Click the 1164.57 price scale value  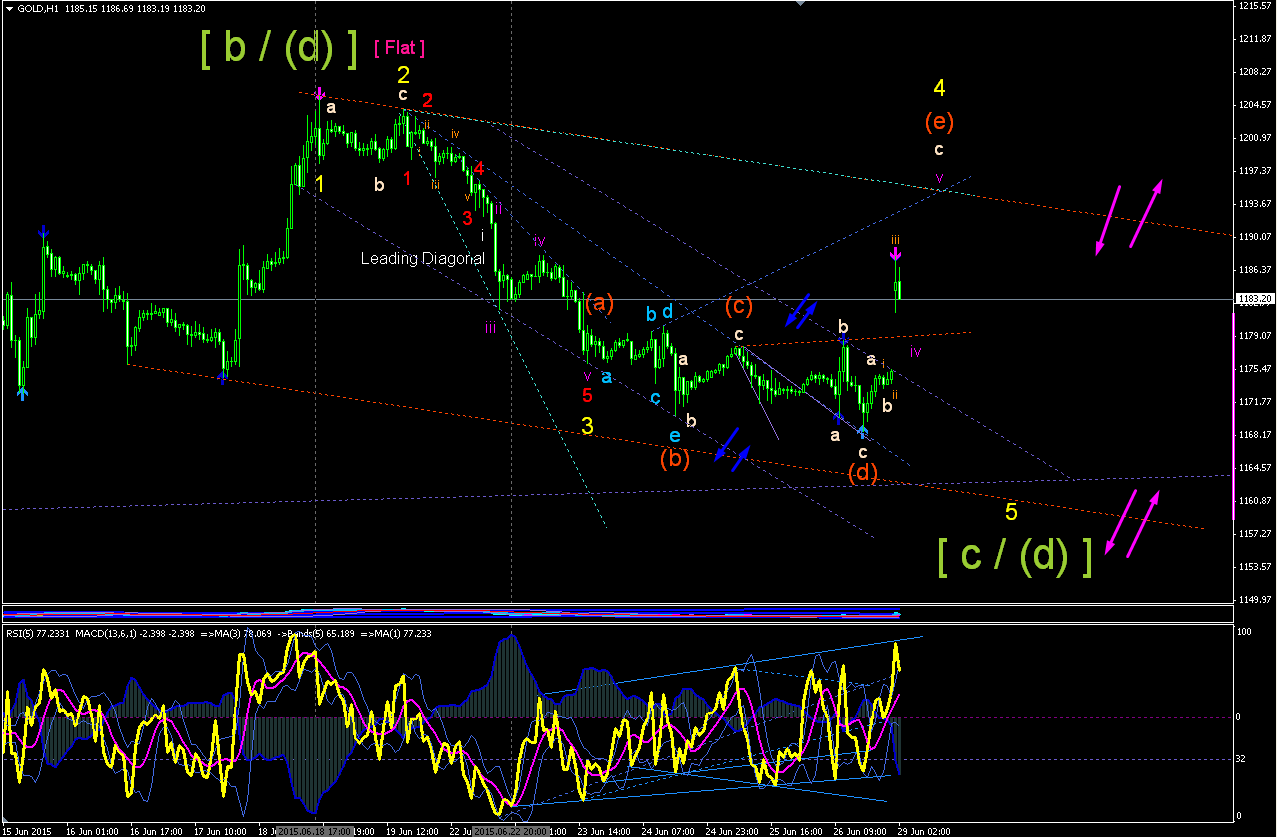(x=1254, y=467)
